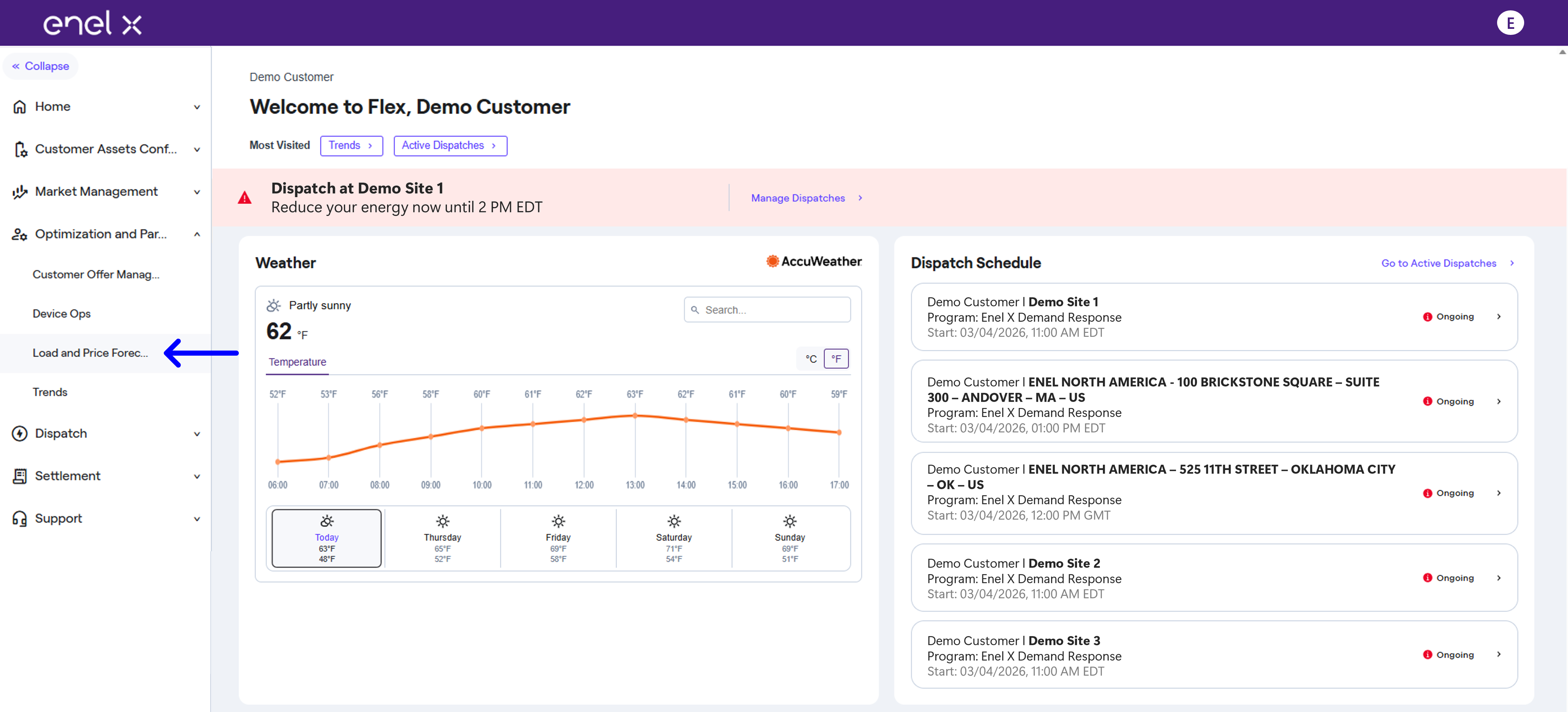The image size is (1568, 712).
Task: Open Load and Price Forecast menu item
Action: point(90,353)
